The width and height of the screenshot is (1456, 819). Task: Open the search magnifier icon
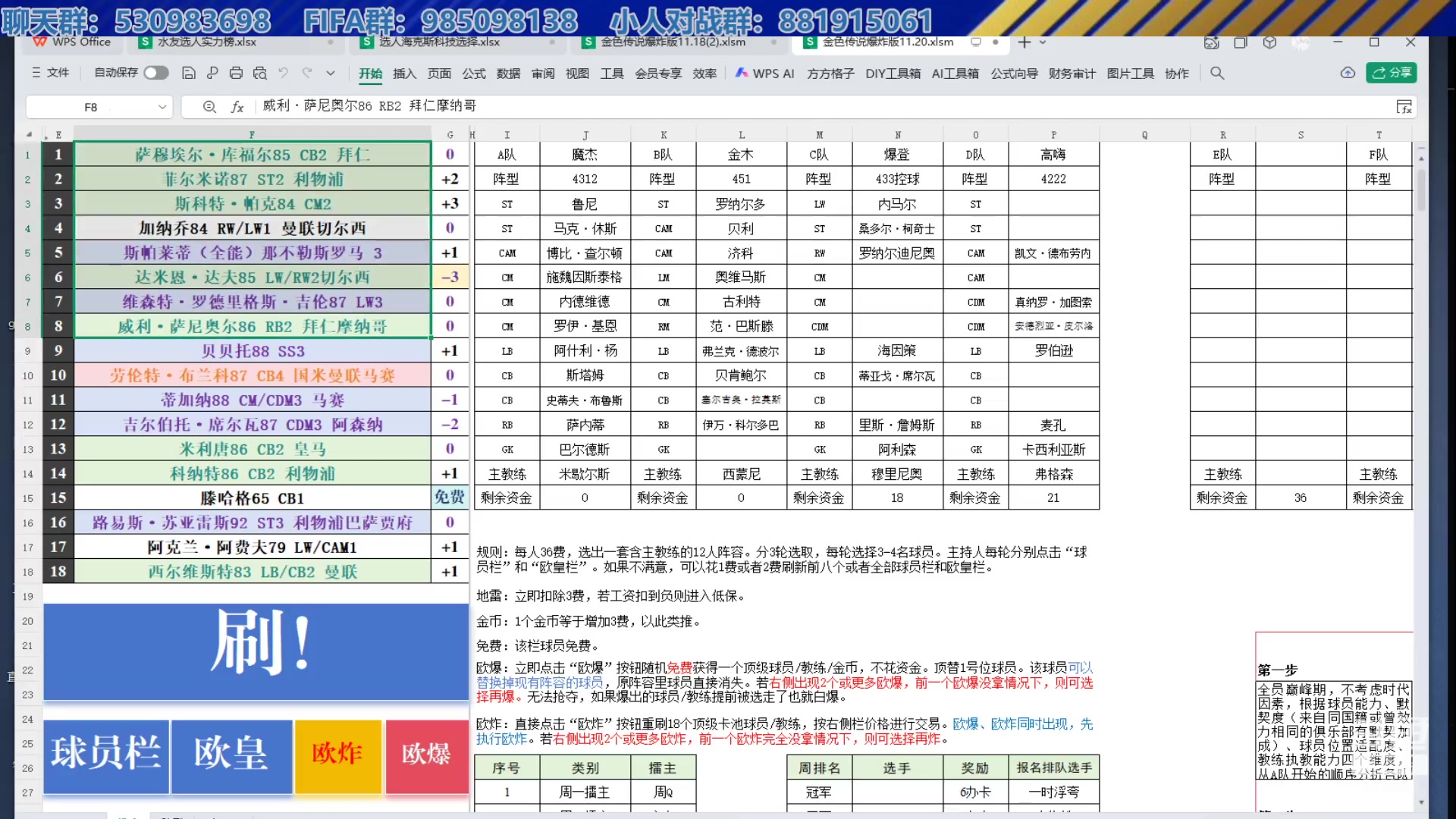point(1216,73)
